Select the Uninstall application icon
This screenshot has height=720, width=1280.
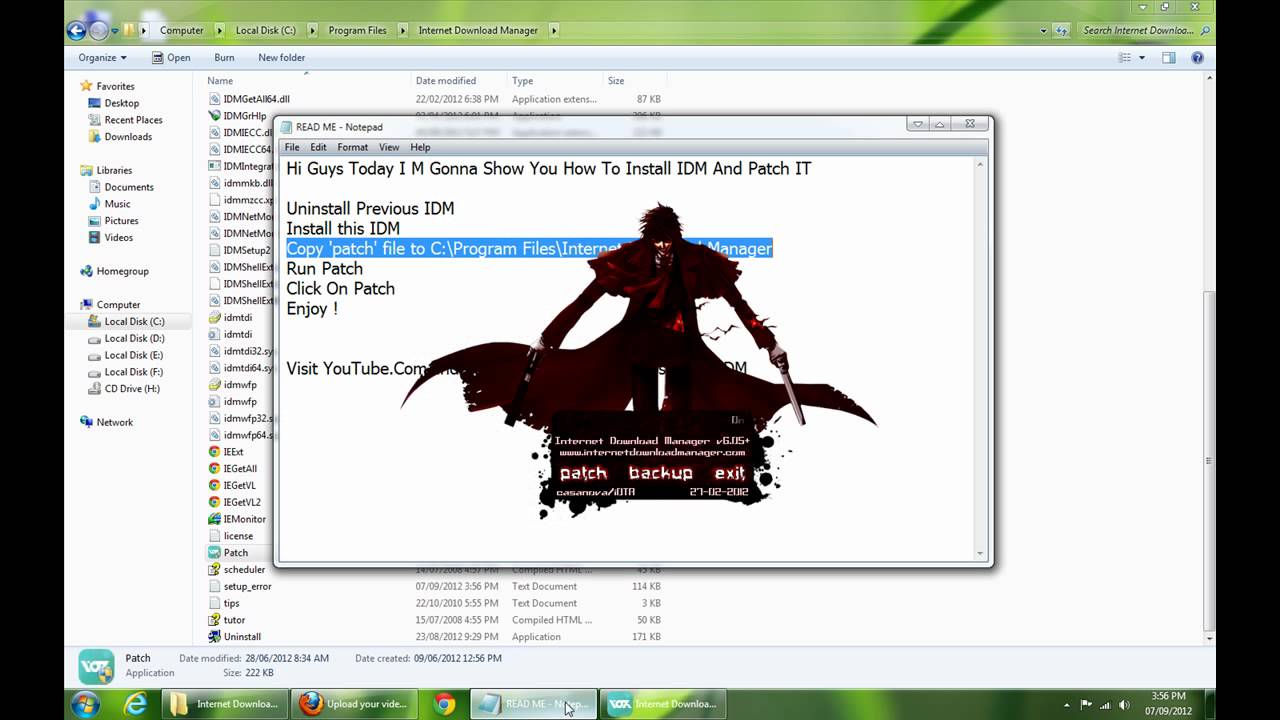point(214,637)
